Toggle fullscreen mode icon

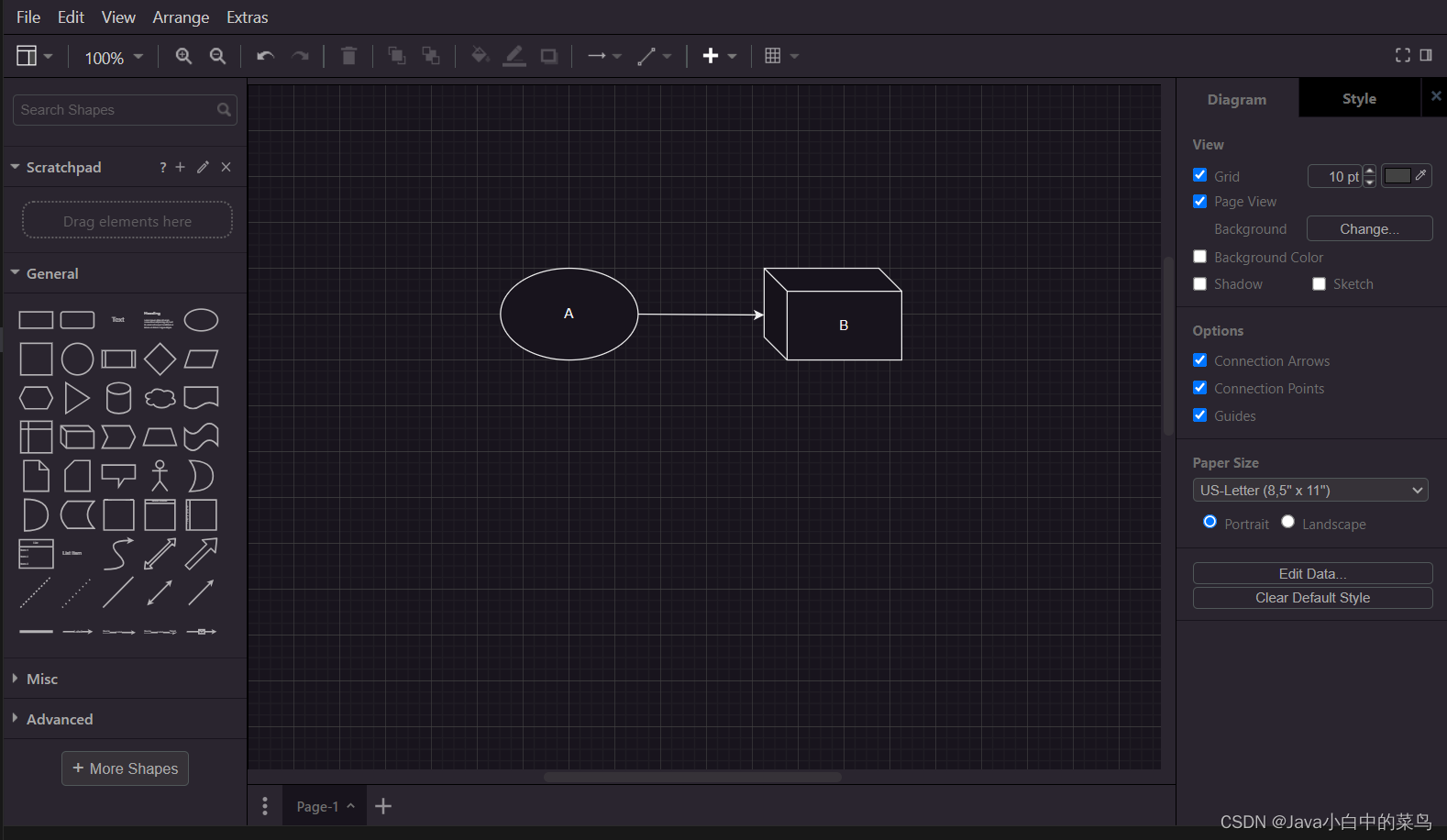point(1403,55)
